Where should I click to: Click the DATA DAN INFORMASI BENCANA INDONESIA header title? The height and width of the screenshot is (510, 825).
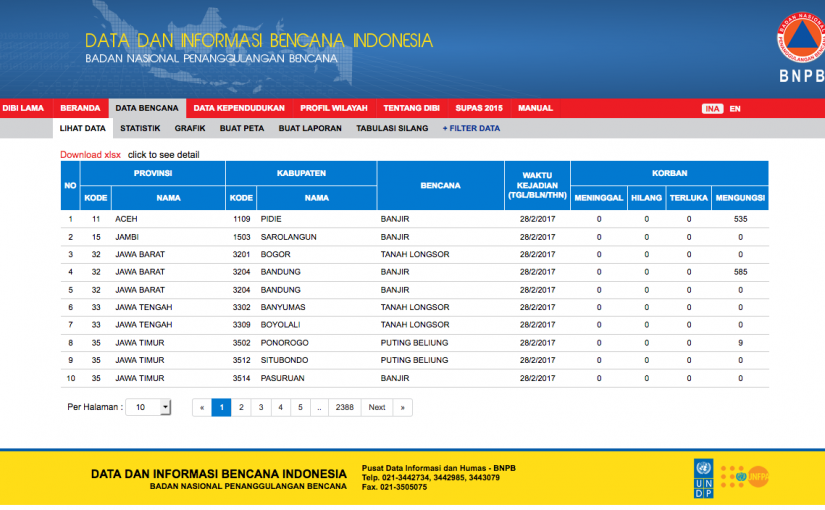pos(259,41)
